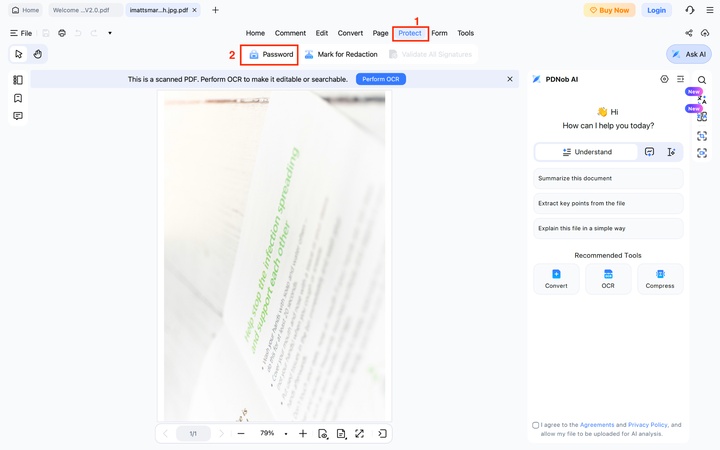Open the OCR recommended tool
Image resolution: width=720 pixels, height=450 pixels.
tap(608, 279)
